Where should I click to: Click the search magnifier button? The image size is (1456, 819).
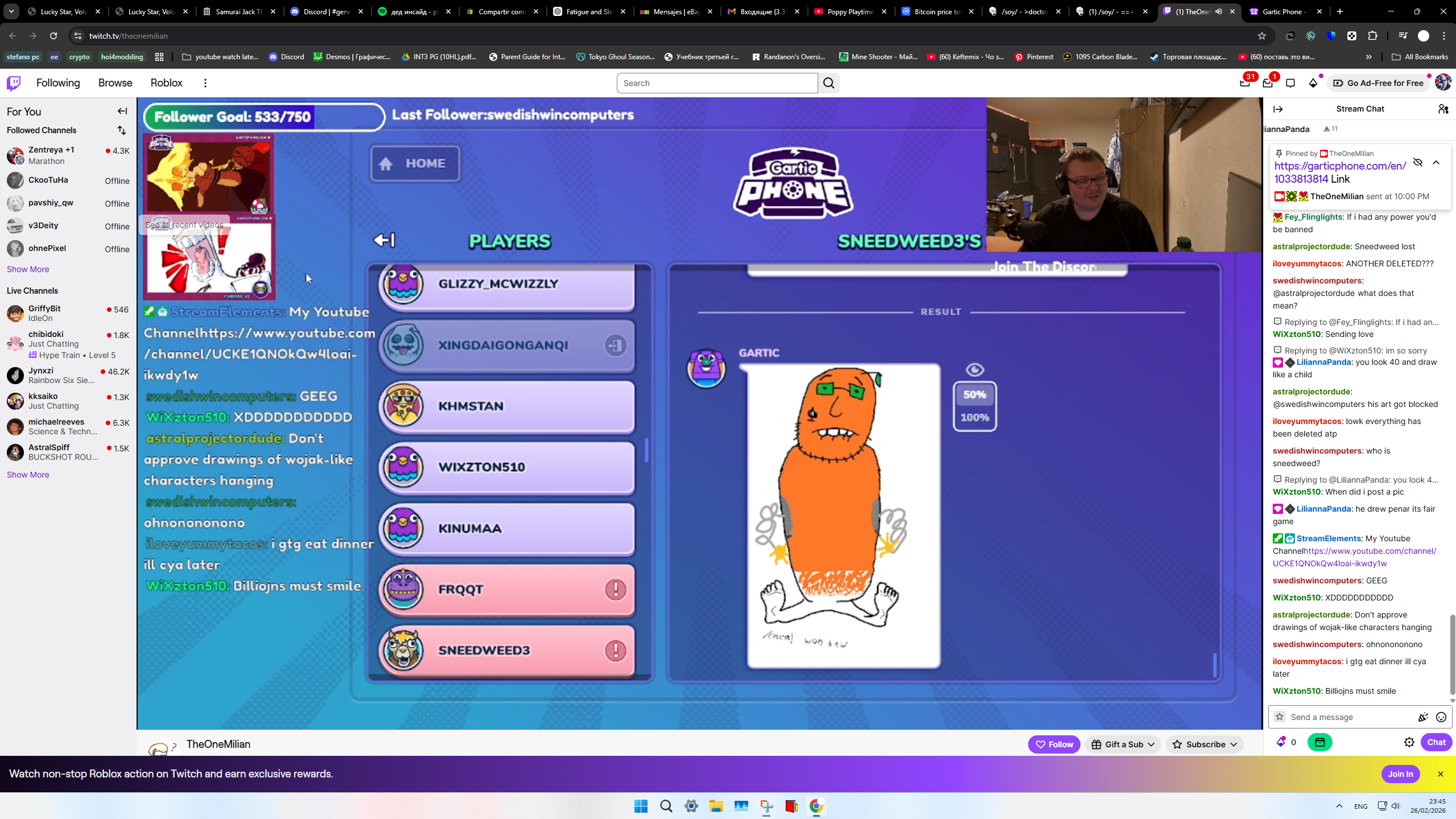point(829,83)
